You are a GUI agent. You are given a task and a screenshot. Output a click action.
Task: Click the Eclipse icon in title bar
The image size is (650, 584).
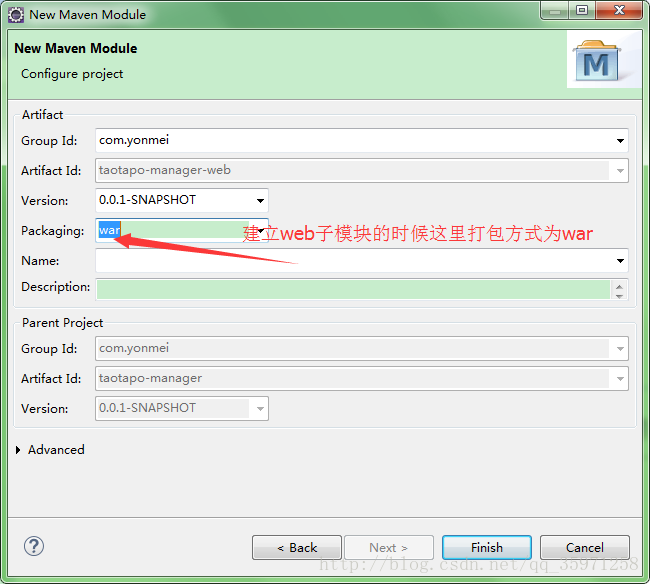pos(16,15)
